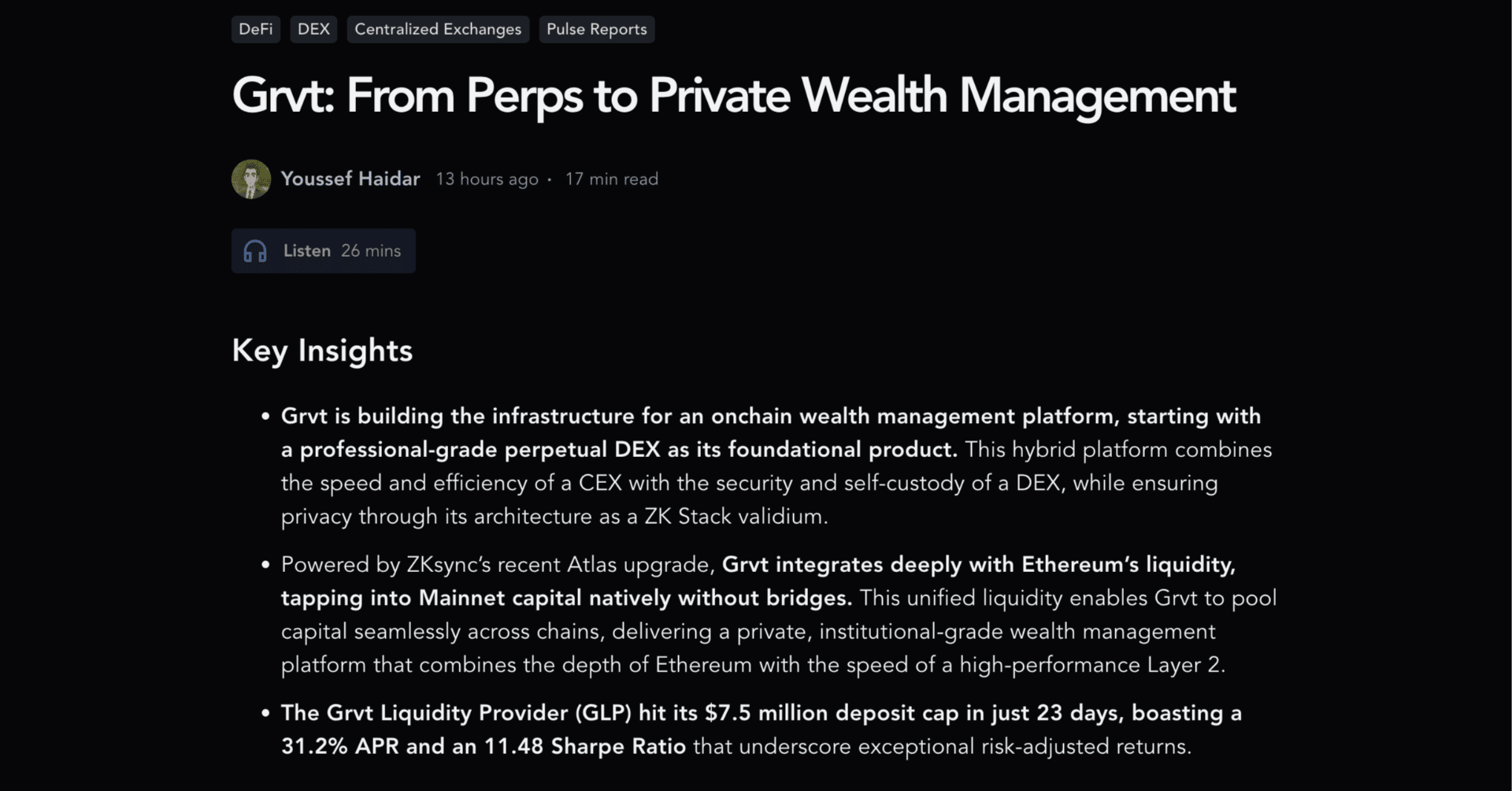The width and height of the screenshot is (1512, 791).
Task: Click the '17 min read' label
Action: (611, 180)
